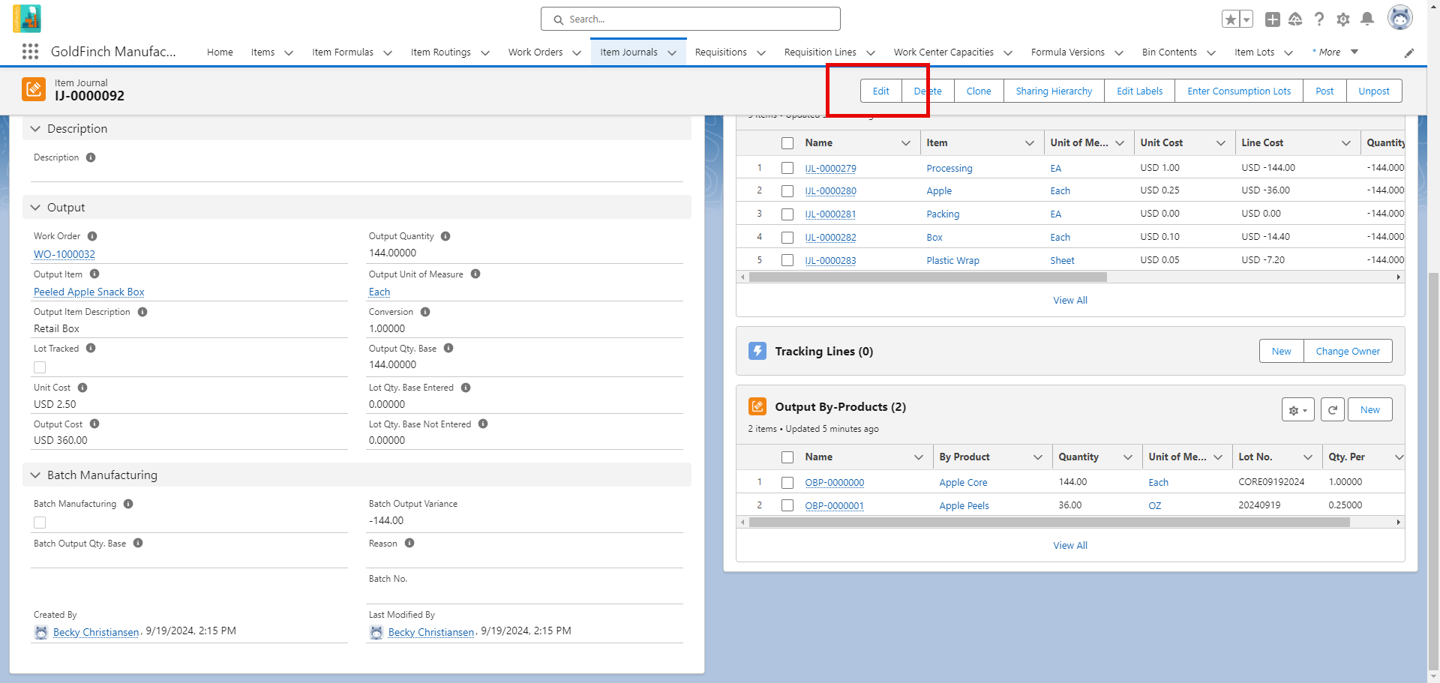Screen dimensions: 1440x683
Task: Open the Item Formulas tab
Action: point(342,52)
